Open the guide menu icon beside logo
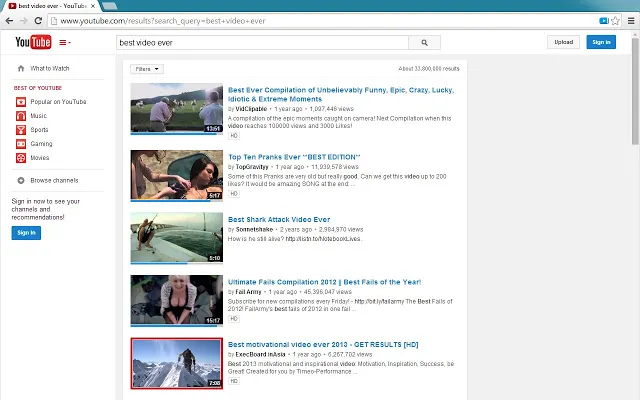Image resolution: width=640 pixels, height=400 pixels. click(x=65, y=42)
